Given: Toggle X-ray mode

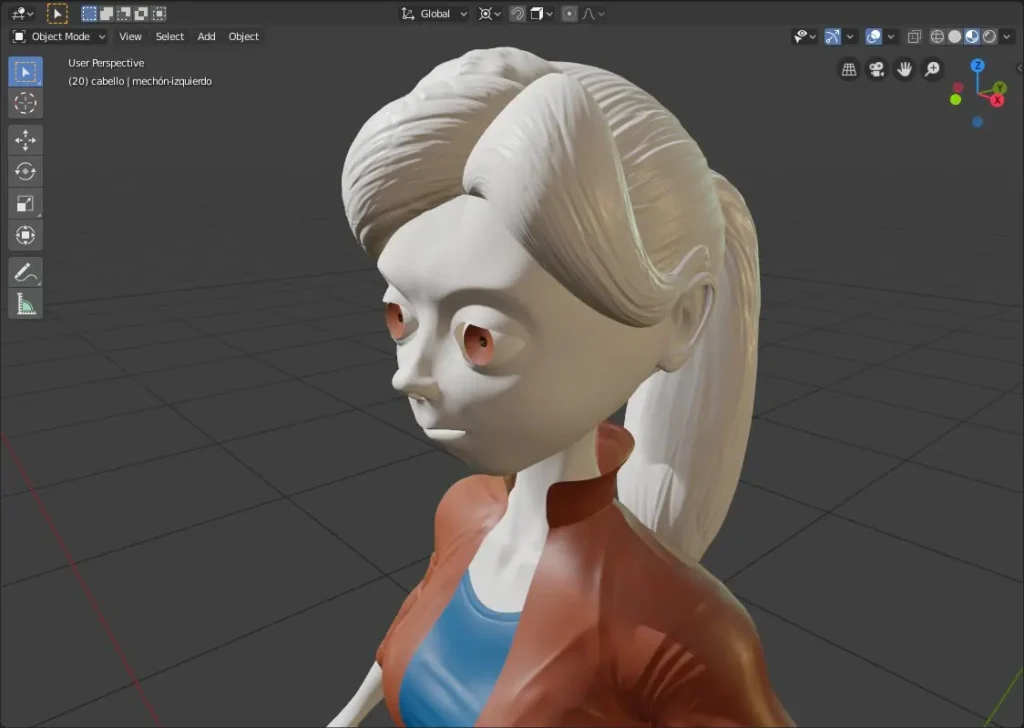Looking at the screenshot, I should pos(914,37).
